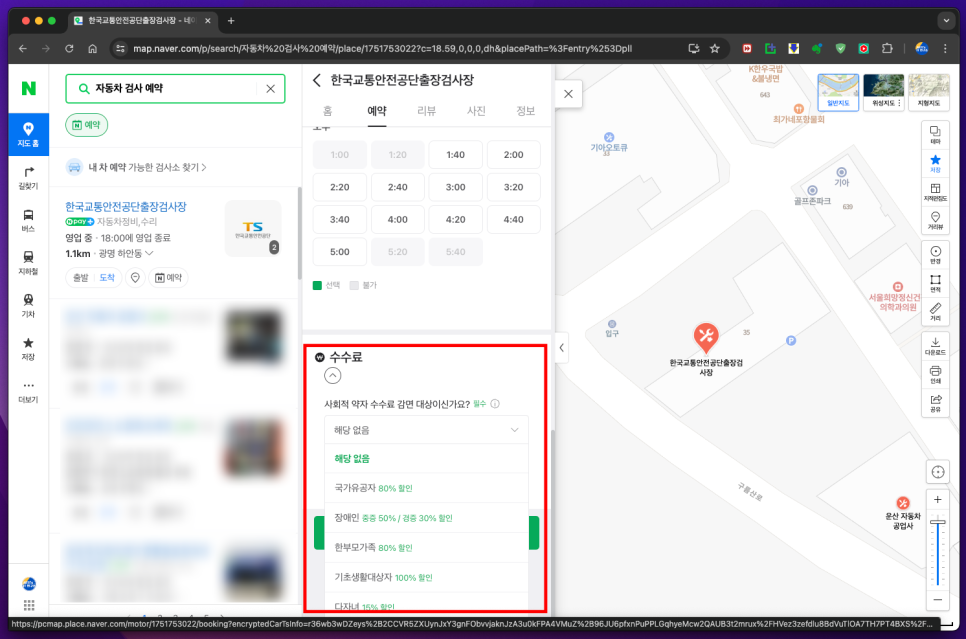The image size is (966, 639).
Task: Select the 반경 radius measurement tool
Action: [935, 254]
